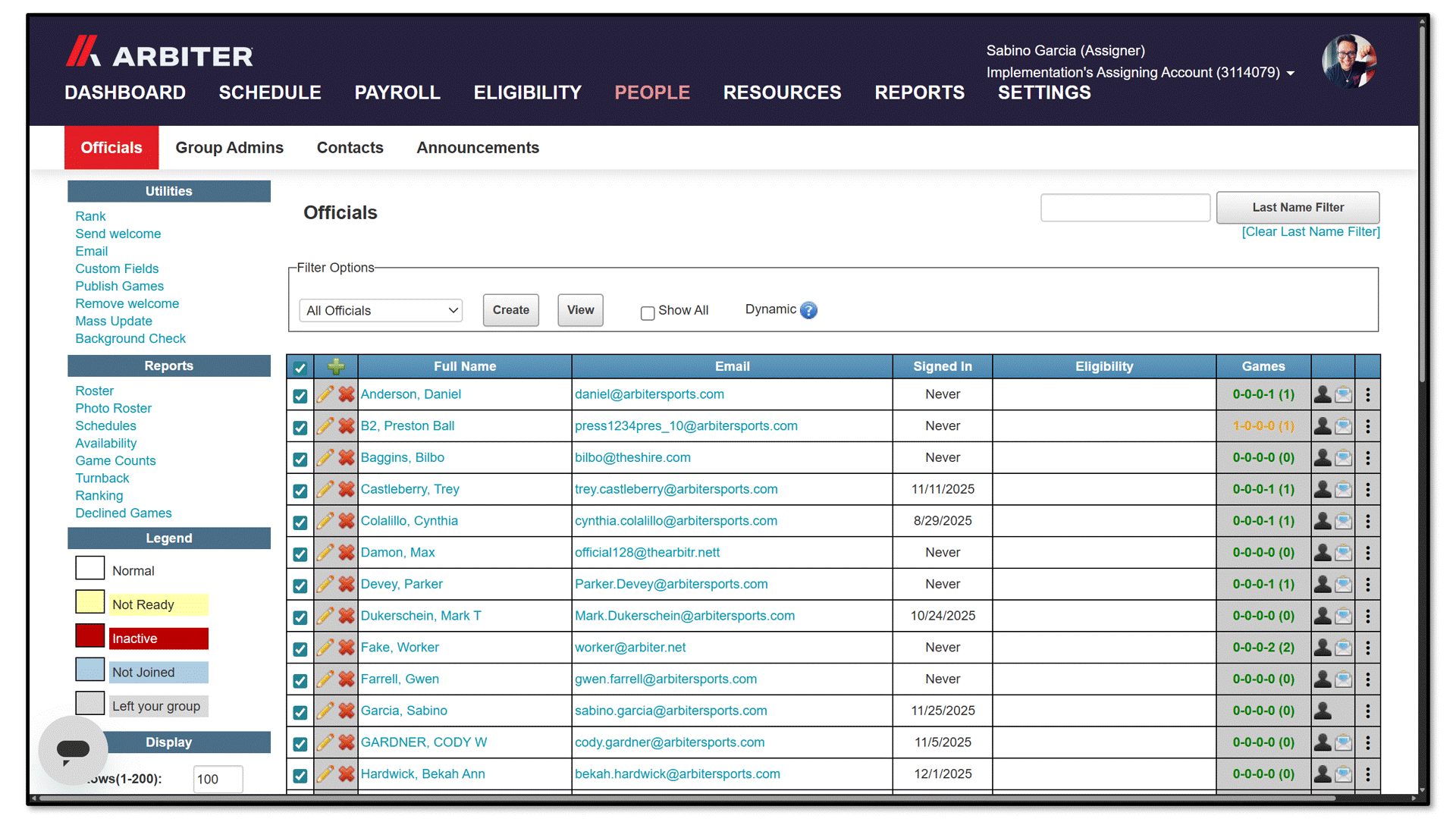Open the three-dot menu for Garcia, Sabino
Image resolution: width=1456 pixels, height=819 pixels.
1368,711
